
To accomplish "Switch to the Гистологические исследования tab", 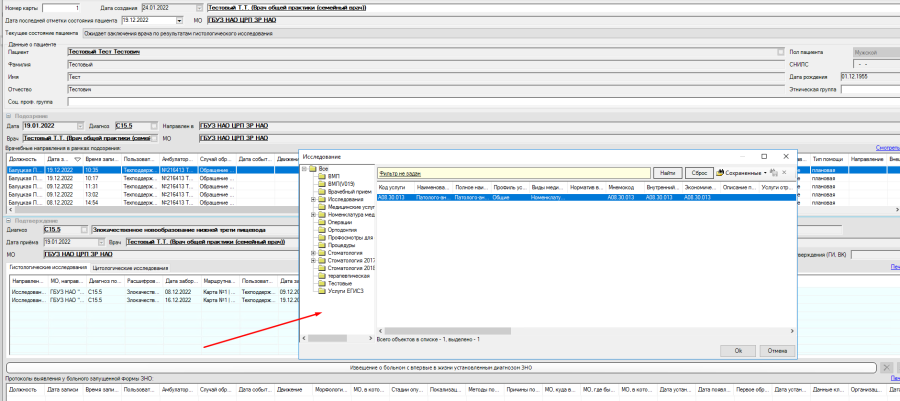I will tap(48, 267).
